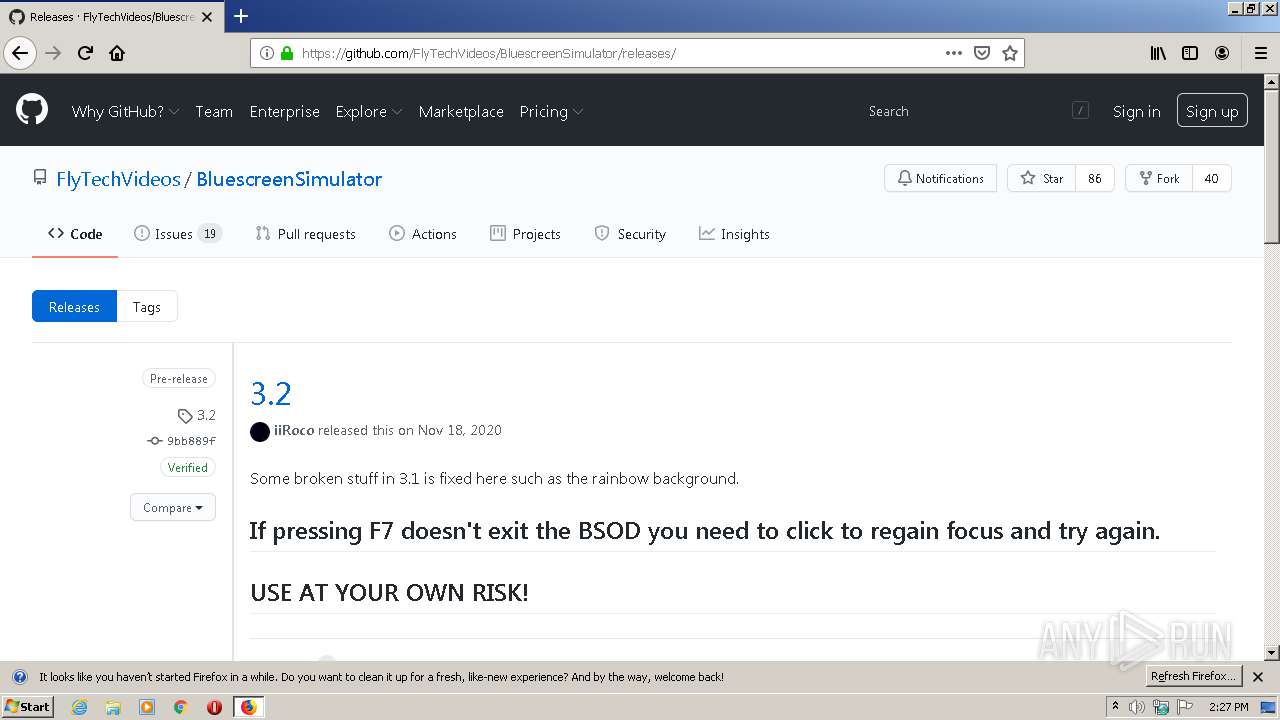Screen dimensions: 1280x720
Task: Switch to the Code tab
Action: click(x=75, y=234)
